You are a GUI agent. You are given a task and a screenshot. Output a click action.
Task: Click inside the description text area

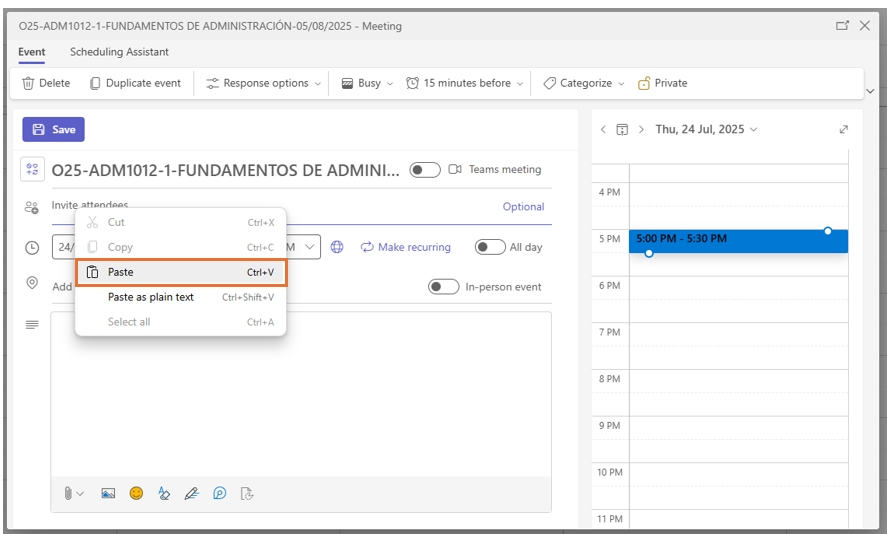[x=301, y=394]
